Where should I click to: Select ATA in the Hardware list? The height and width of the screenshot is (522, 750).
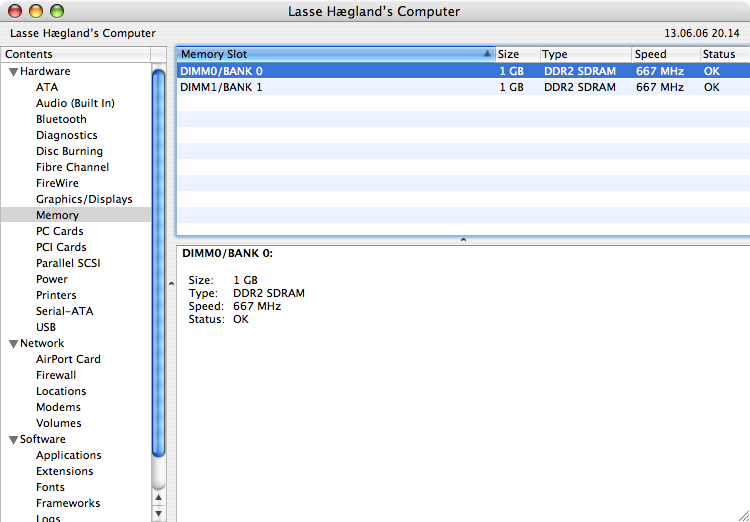pyautogui.click(x=47, y=87)
